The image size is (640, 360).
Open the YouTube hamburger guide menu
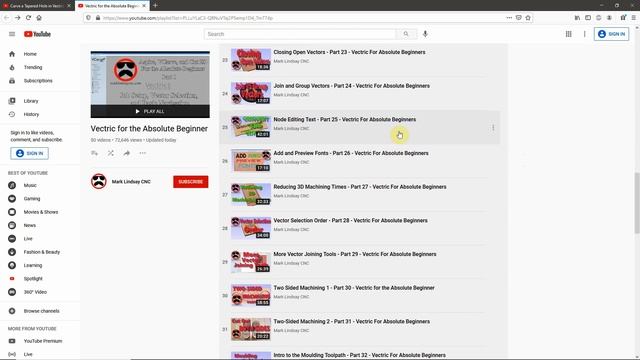(12, 34)
